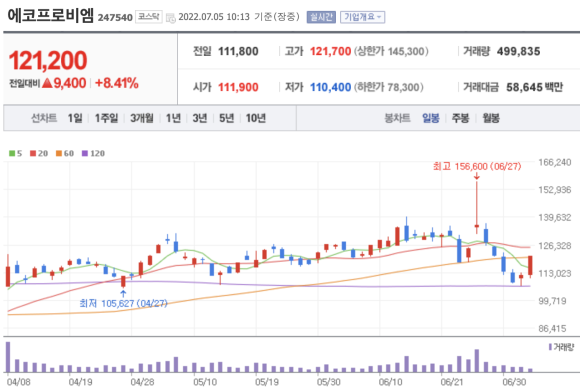Click the 실시간 real-time badge
Image resolution: width=580 pixels, height=392 pixels.
click(x=321, y=17)
